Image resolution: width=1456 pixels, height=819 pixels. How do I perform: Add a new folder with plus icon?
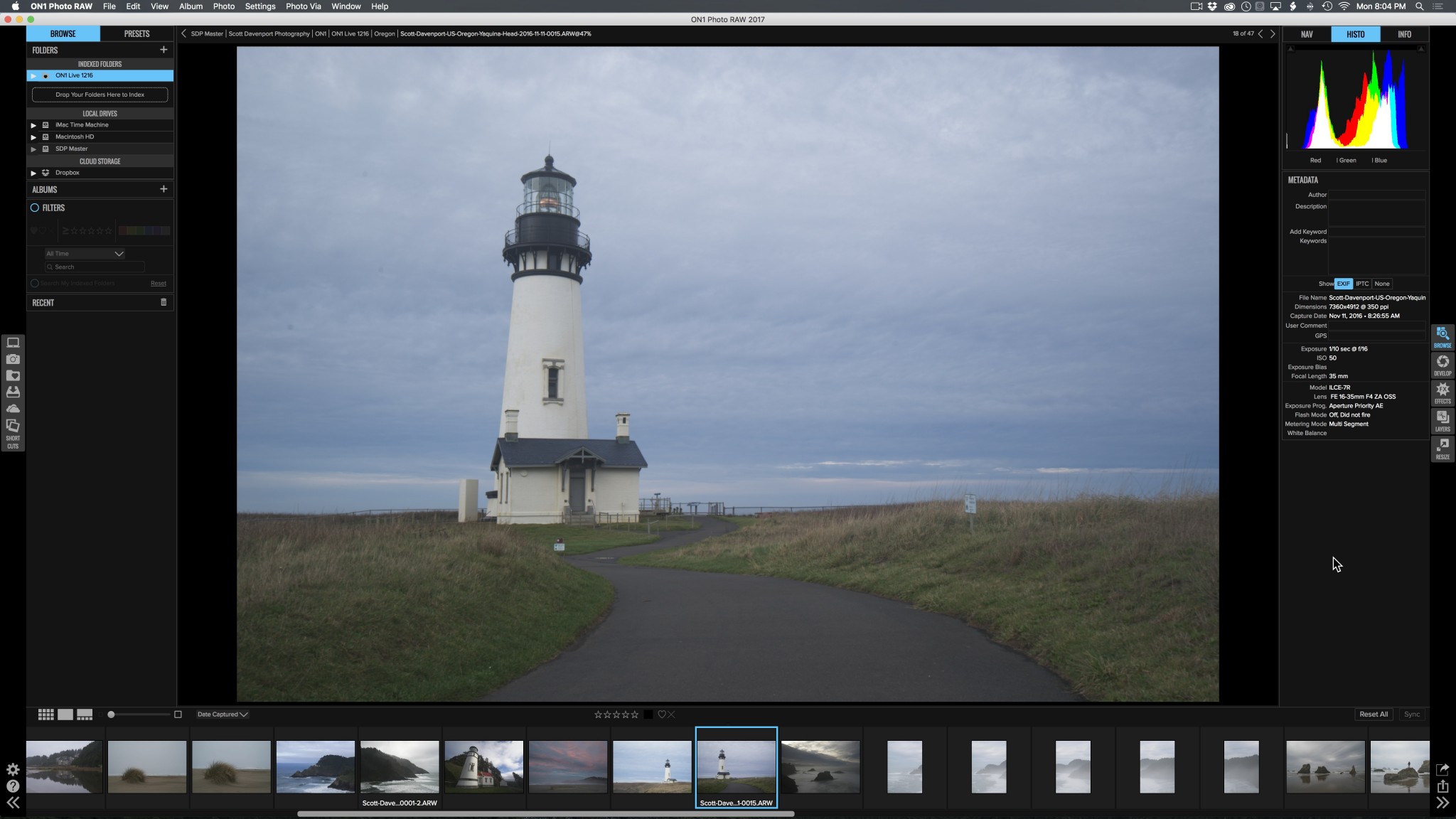[164, 50]
